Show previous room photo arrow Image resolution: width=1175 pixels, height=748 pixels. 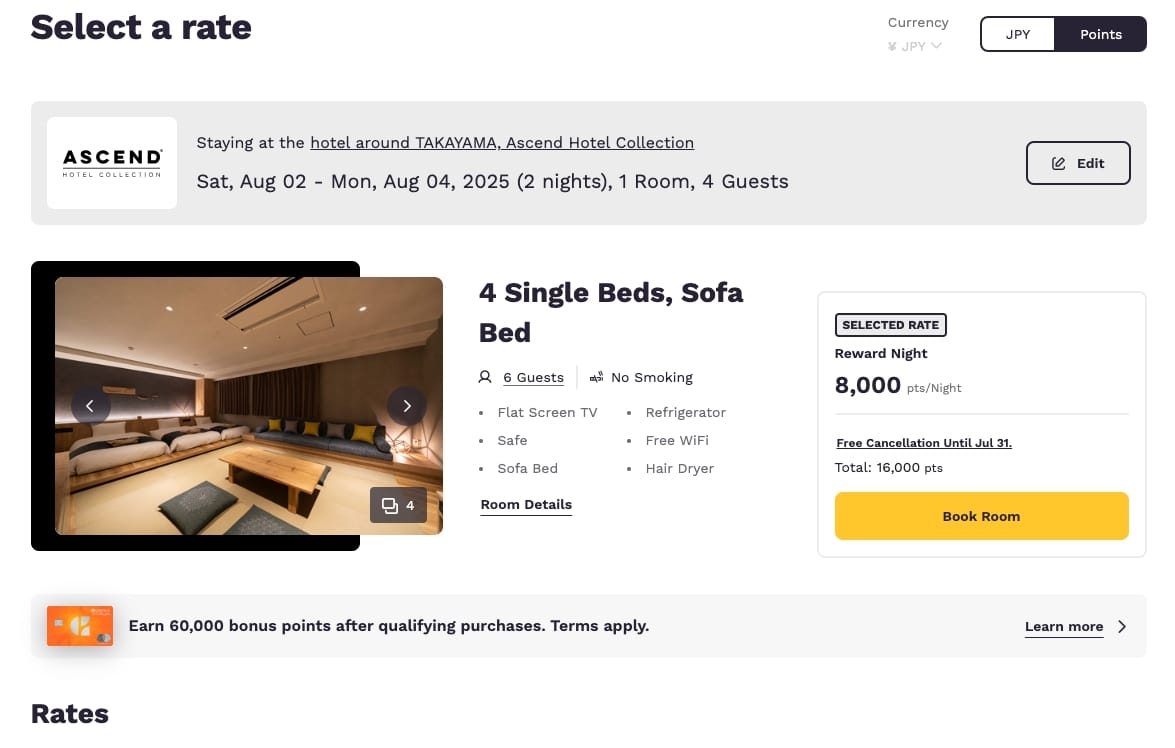[x=90, y=406]
